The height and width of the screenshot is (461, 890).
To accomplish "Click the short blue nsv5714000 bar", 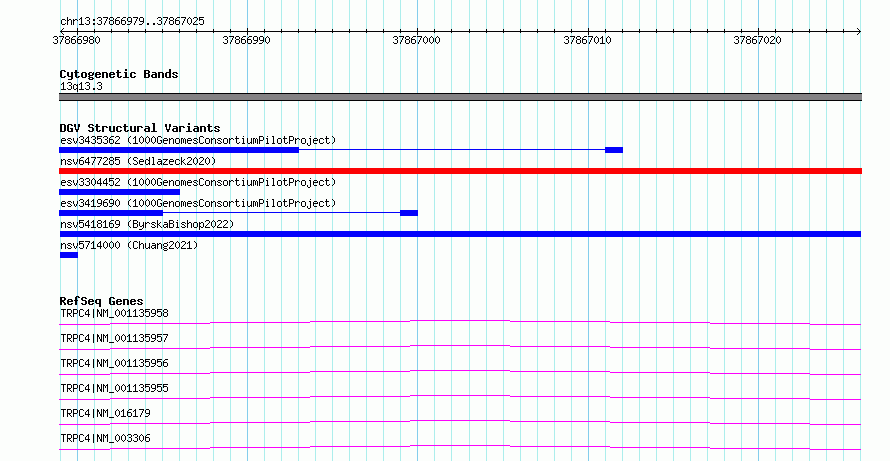I will (x=69, y=255).
